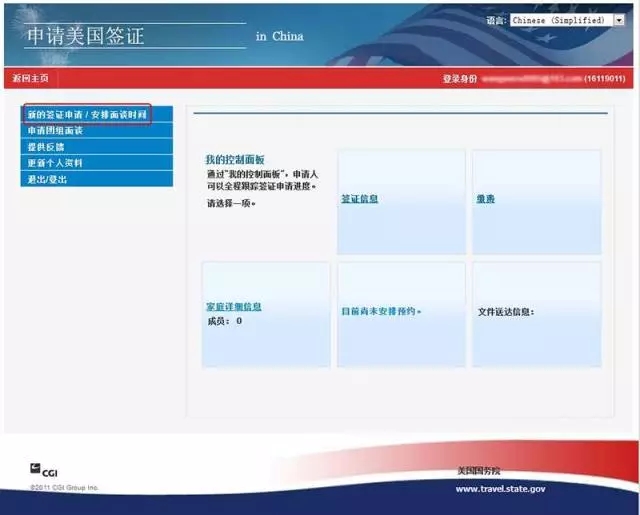
Task: Click the ©2011 CGI Group Inc. text
Action: tap(64, 488)
